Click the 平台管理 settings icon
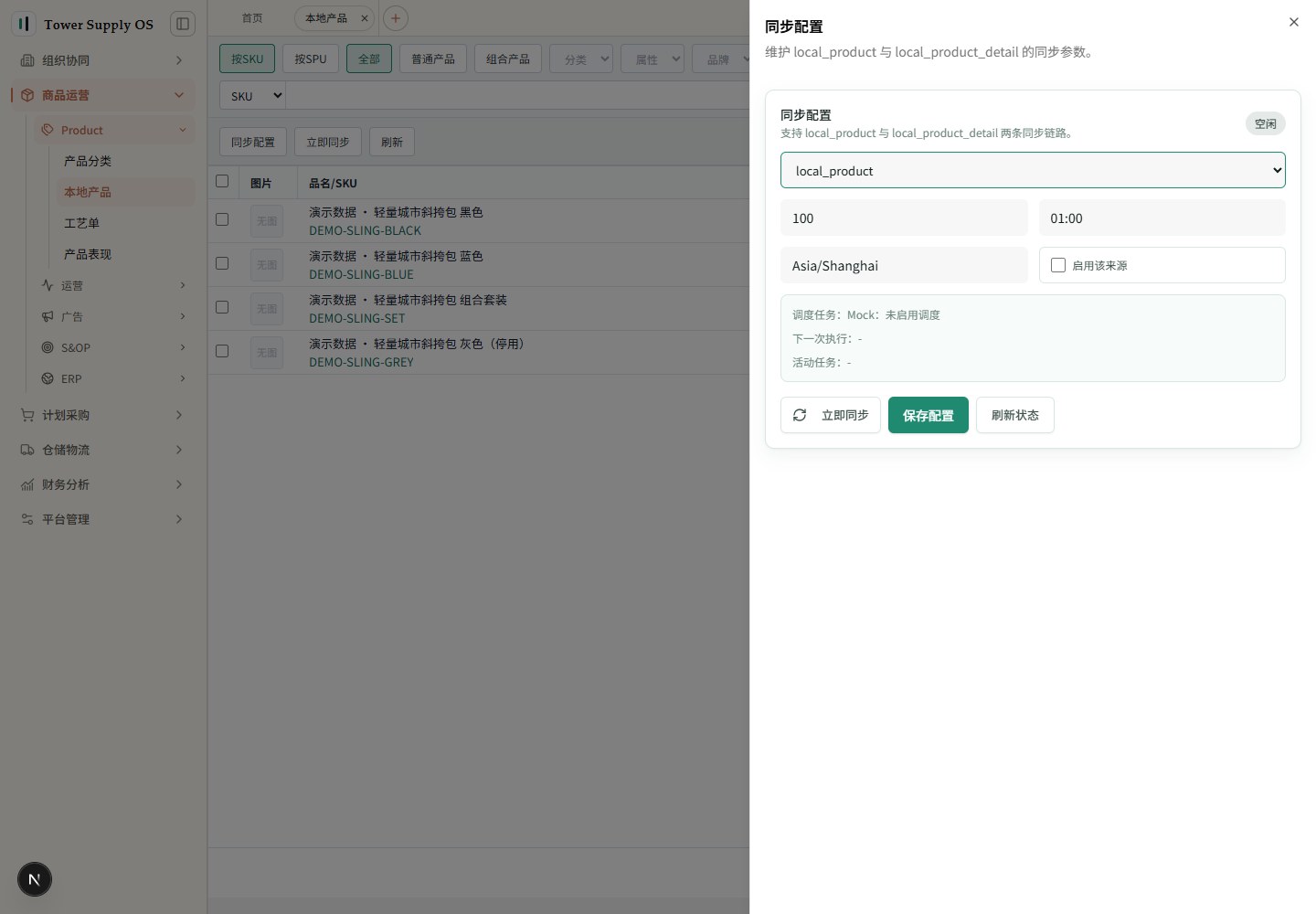Viewport: 1316px width, 914px height. tap(27, 519)
